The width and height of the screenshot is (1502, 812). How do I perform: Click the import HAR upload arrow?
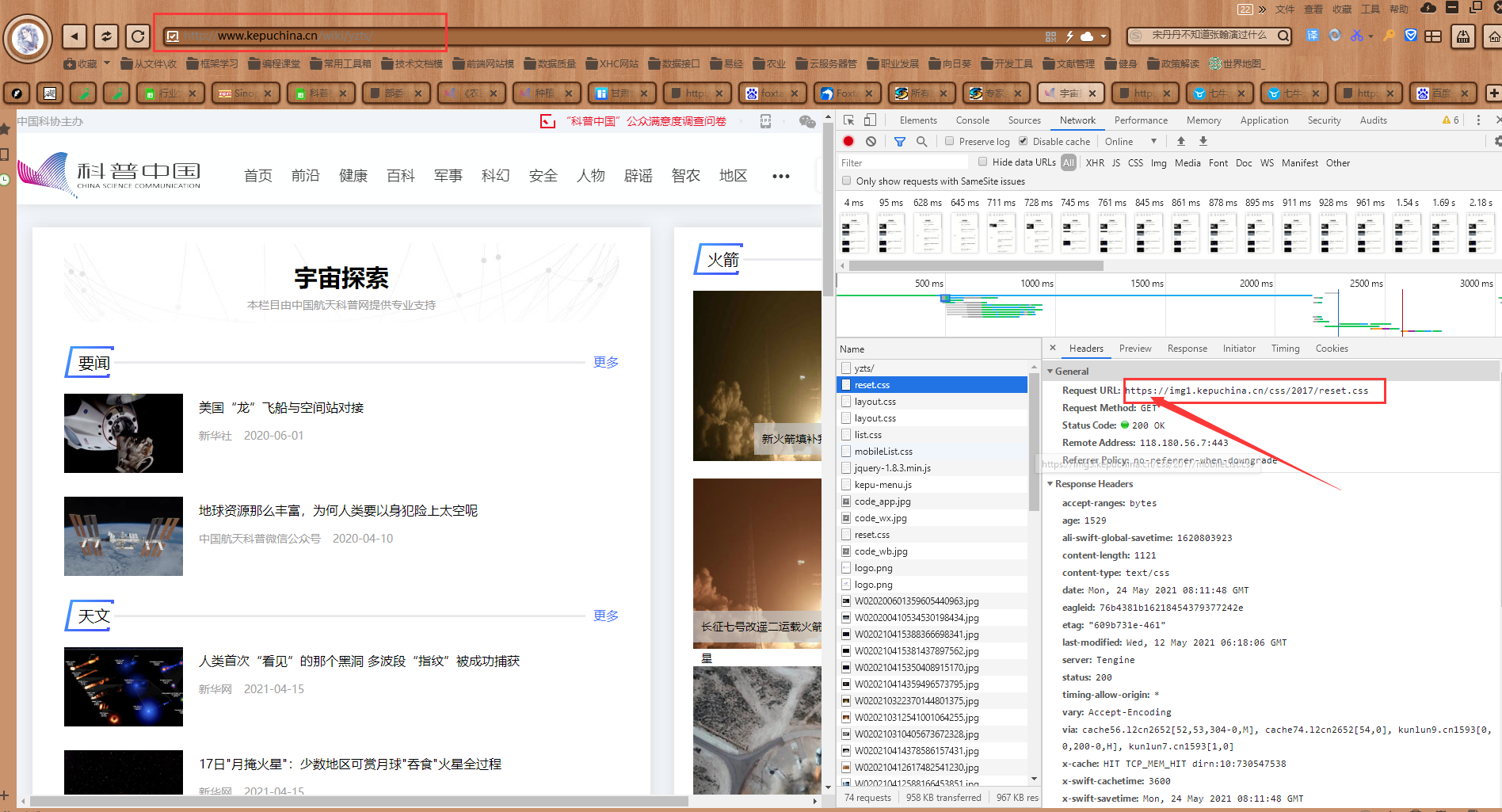coord(1181,141)
